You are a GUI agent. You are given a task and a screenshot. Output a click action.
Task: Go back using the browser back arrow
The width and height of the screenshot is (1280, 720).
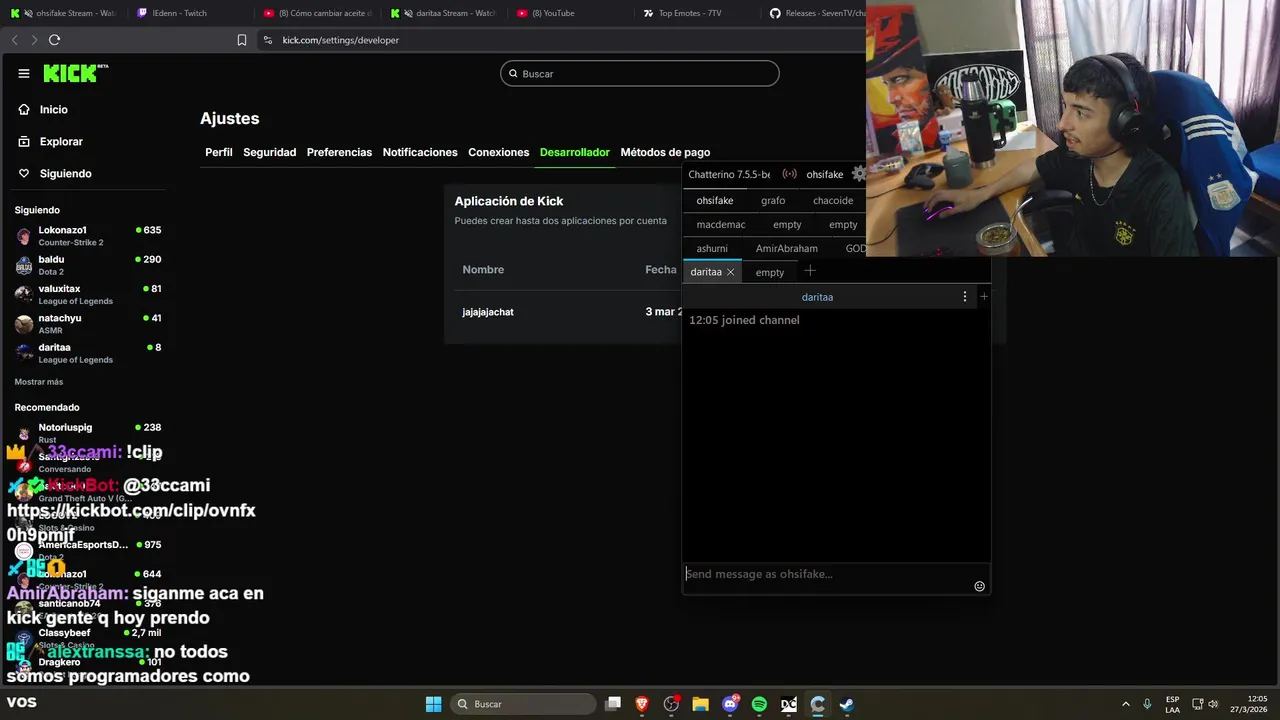coord(14,40)
